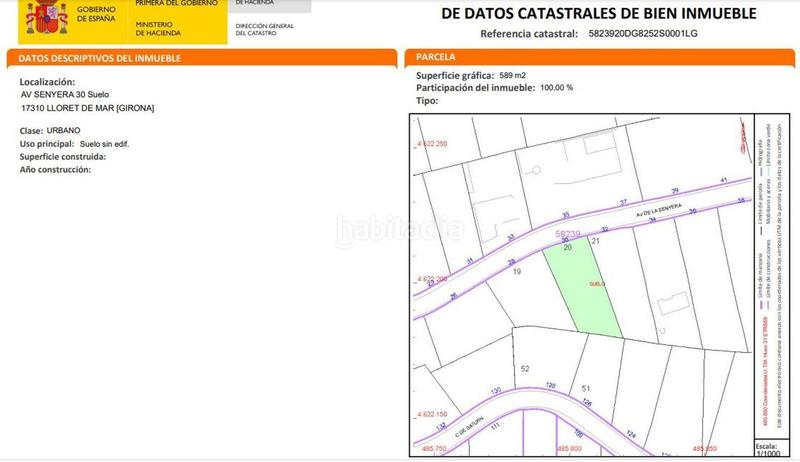
Task: Click the AV DE LA SENYERA street label
Action: pos(654,210)
